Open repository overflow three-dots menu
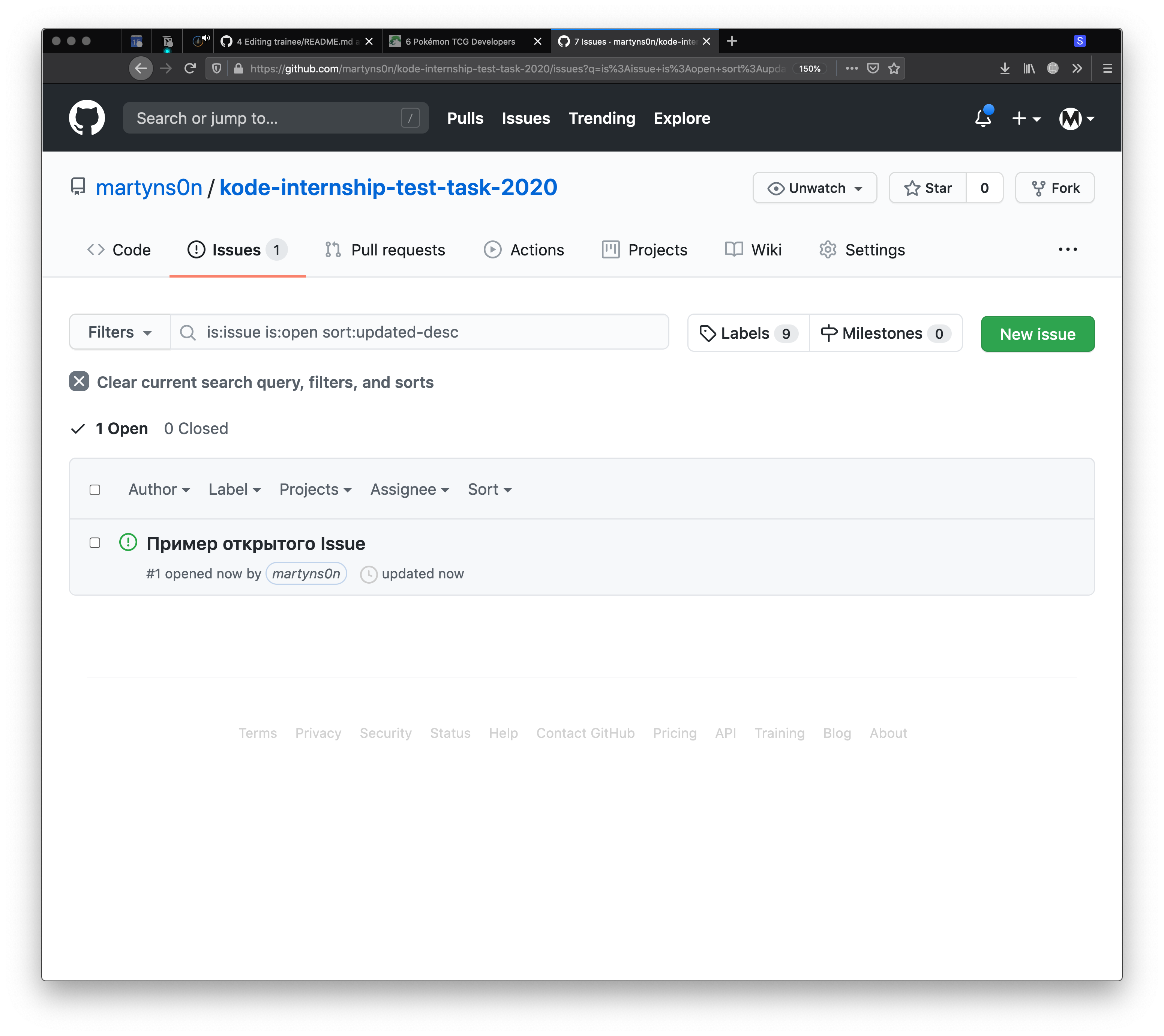 [x=1067, y=249]
